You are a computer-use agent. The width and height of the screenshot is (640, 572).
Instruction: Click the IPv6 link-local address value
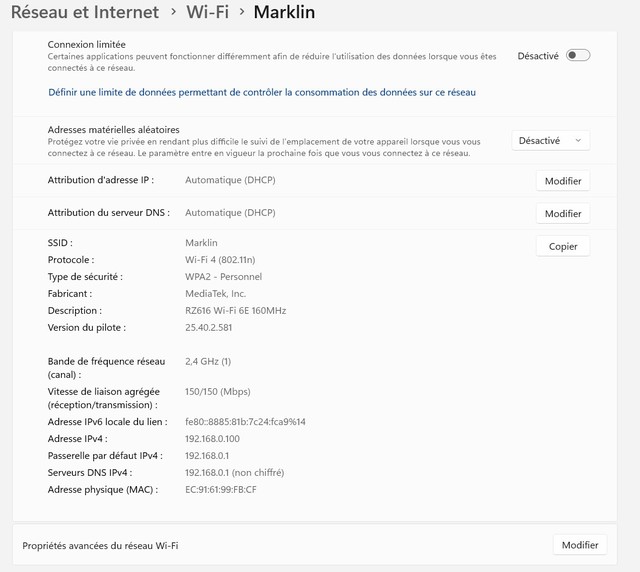click(245, 422)
